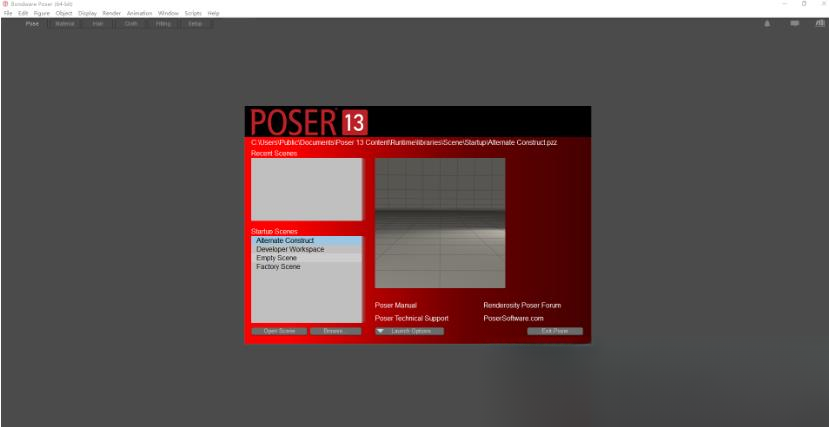The image size is (829, 427).
Task: Maximize the Poser window
Action: click(x=804, y=4)
